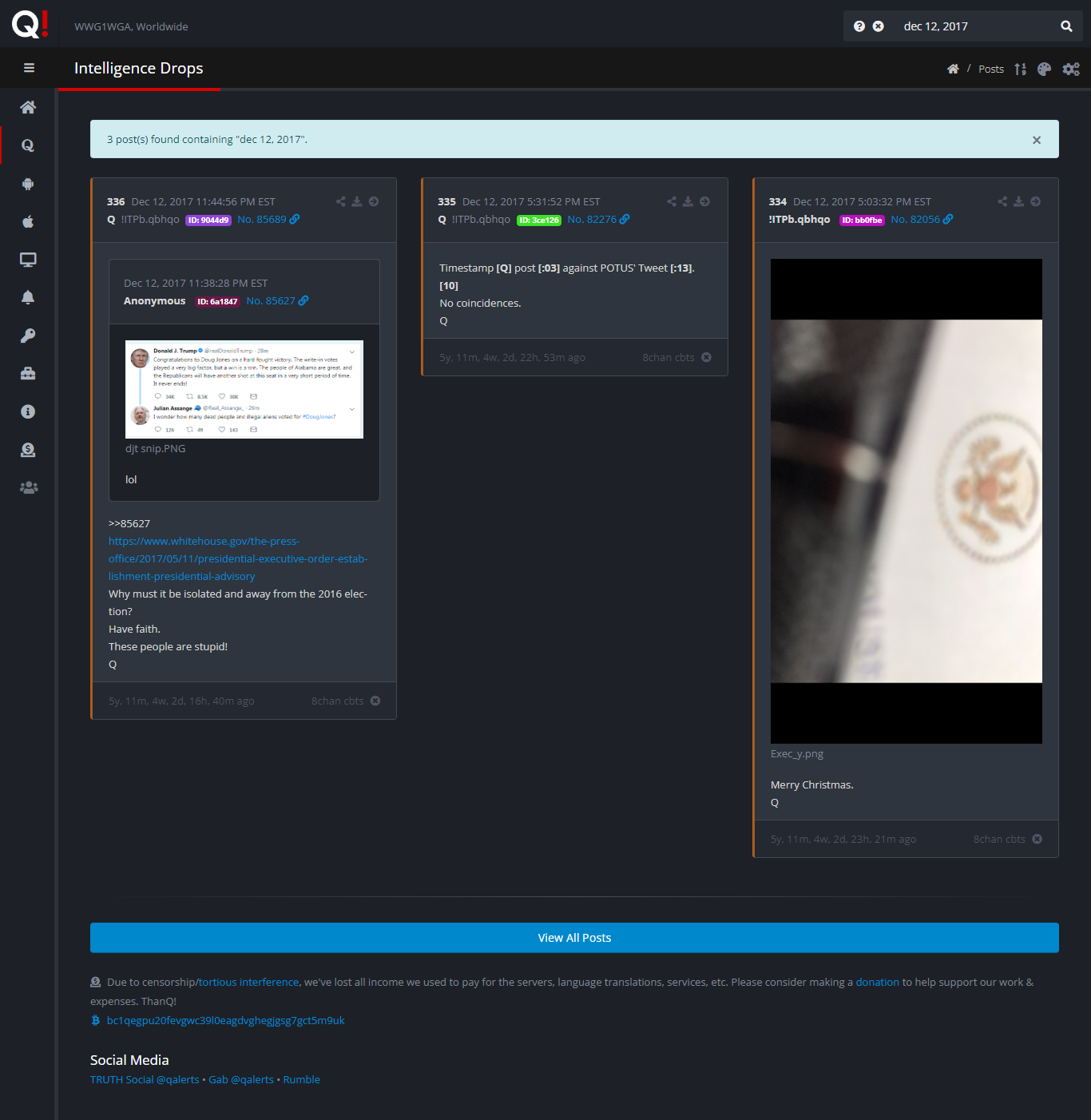Click the Bitcoin symbol icon
Viewport: 1091px width, 1120px height.
(x=96, y=1020)
